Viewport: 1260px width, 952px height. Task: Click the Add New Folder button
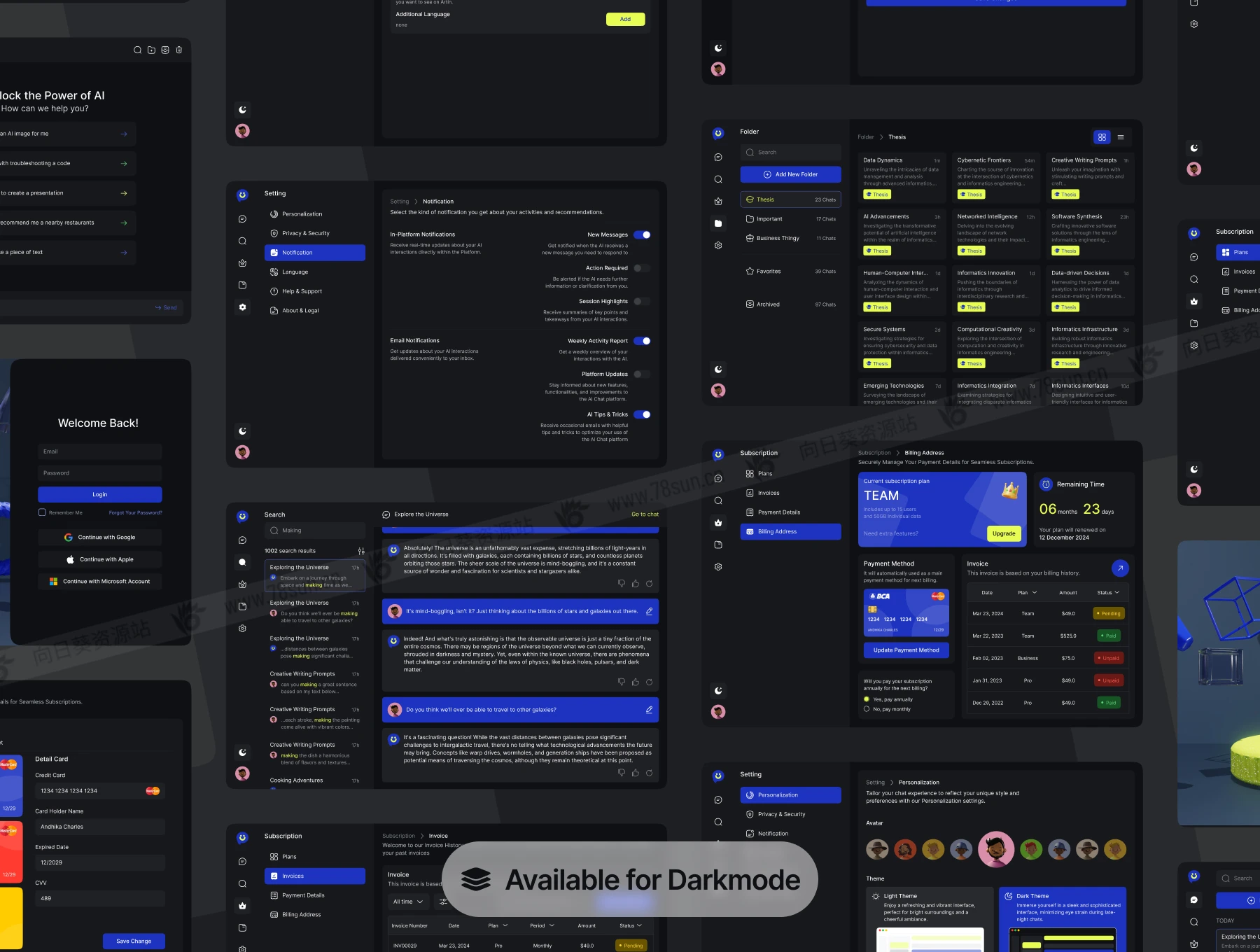coord(790,174)
